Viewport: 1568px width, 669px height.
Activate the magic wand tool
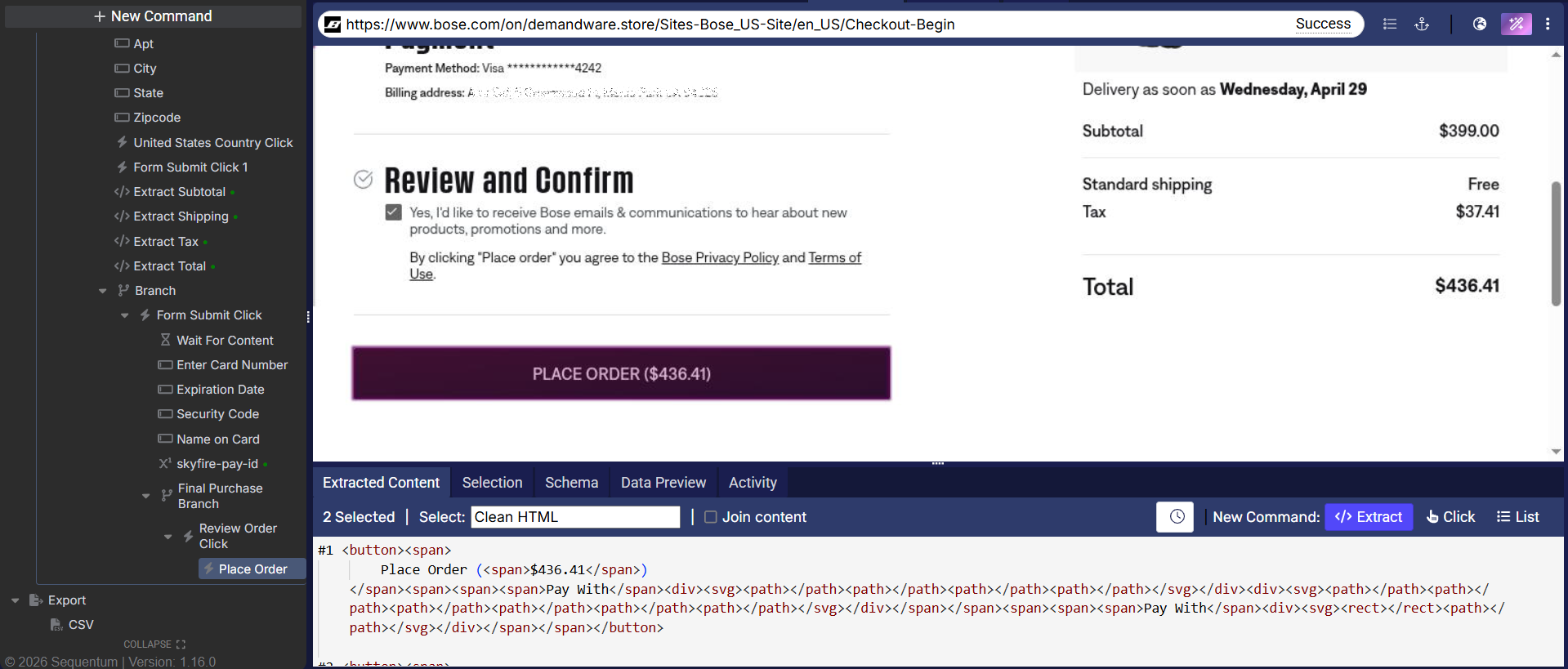tap(1516, 25)
